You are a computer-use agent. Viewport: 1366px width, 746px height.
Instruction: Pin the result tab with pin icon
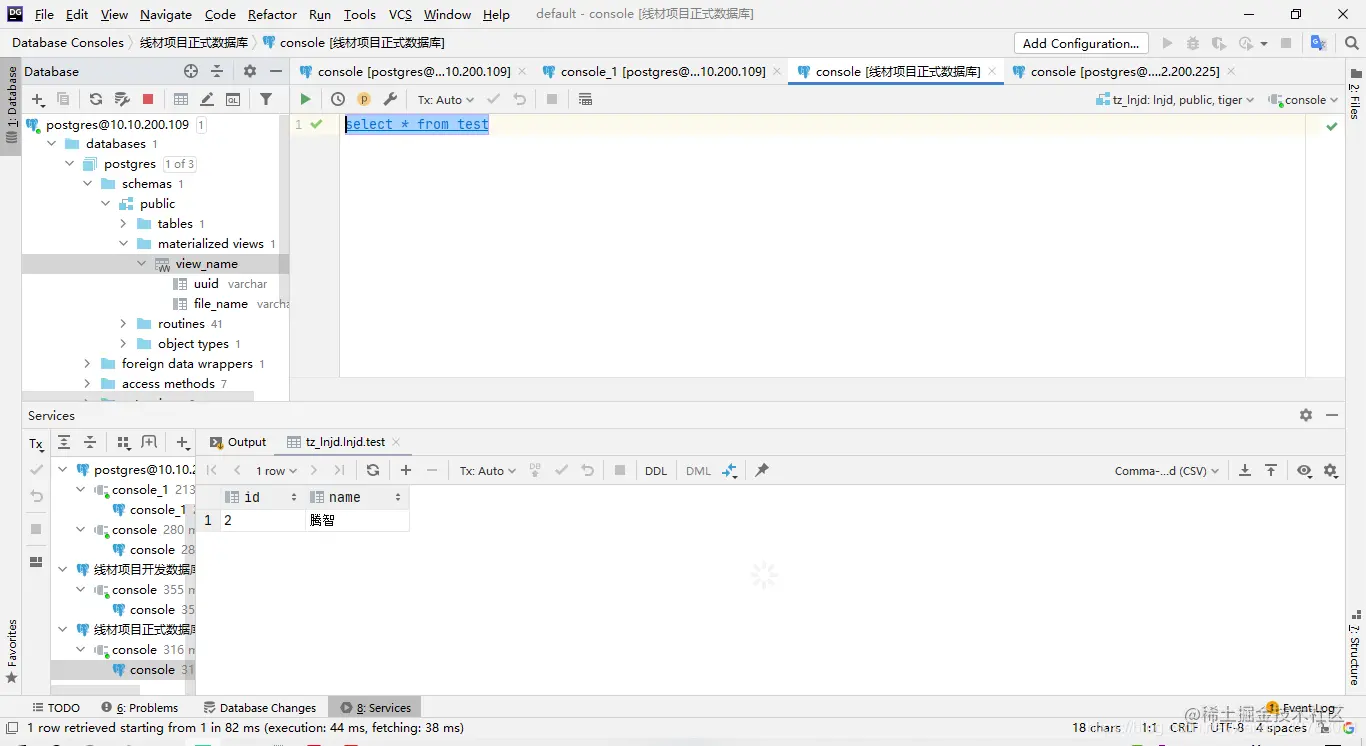pyautogui.click(x=762, y=470)
